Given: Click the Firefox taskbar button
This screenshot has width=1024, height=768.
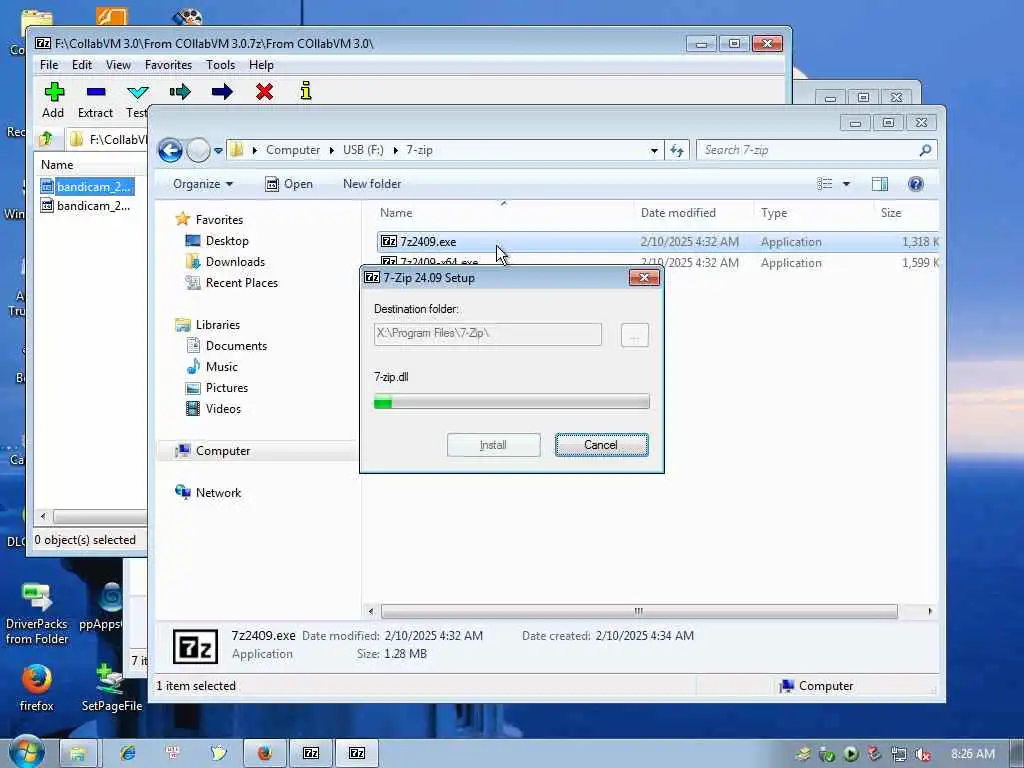Looking at the screenshot, I should coord(264,753).
